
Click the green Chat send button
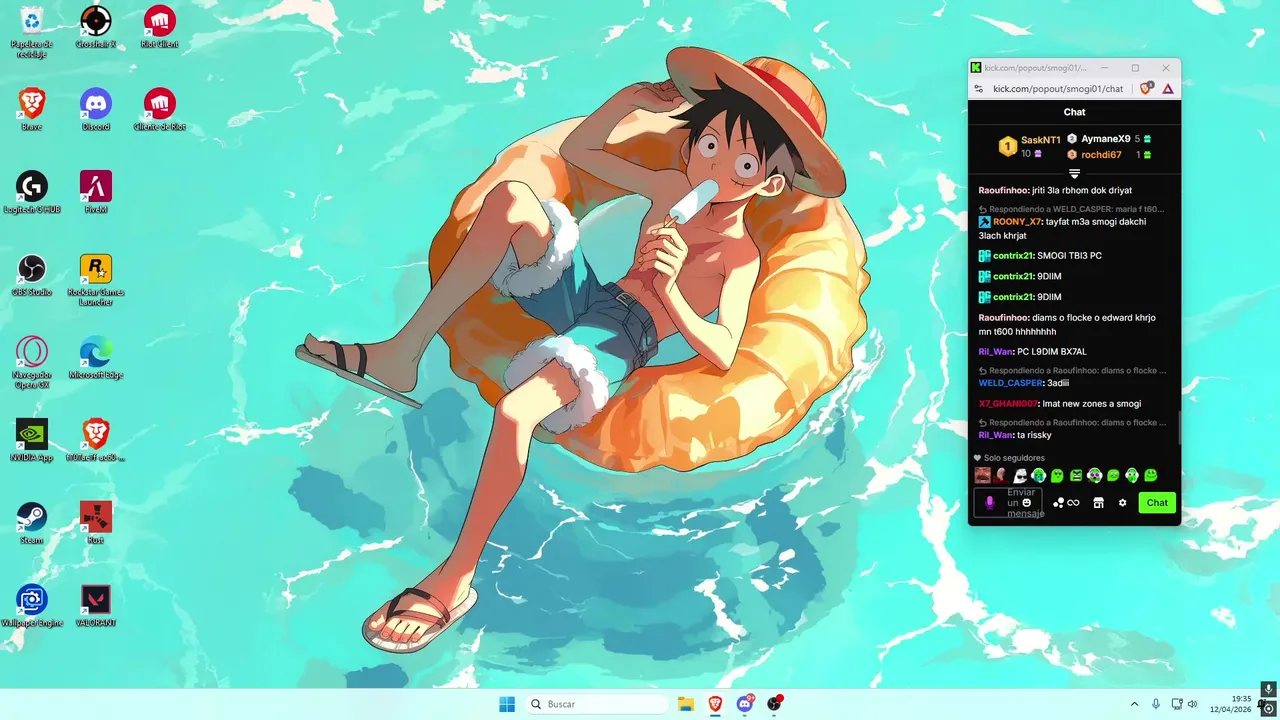1157,503
